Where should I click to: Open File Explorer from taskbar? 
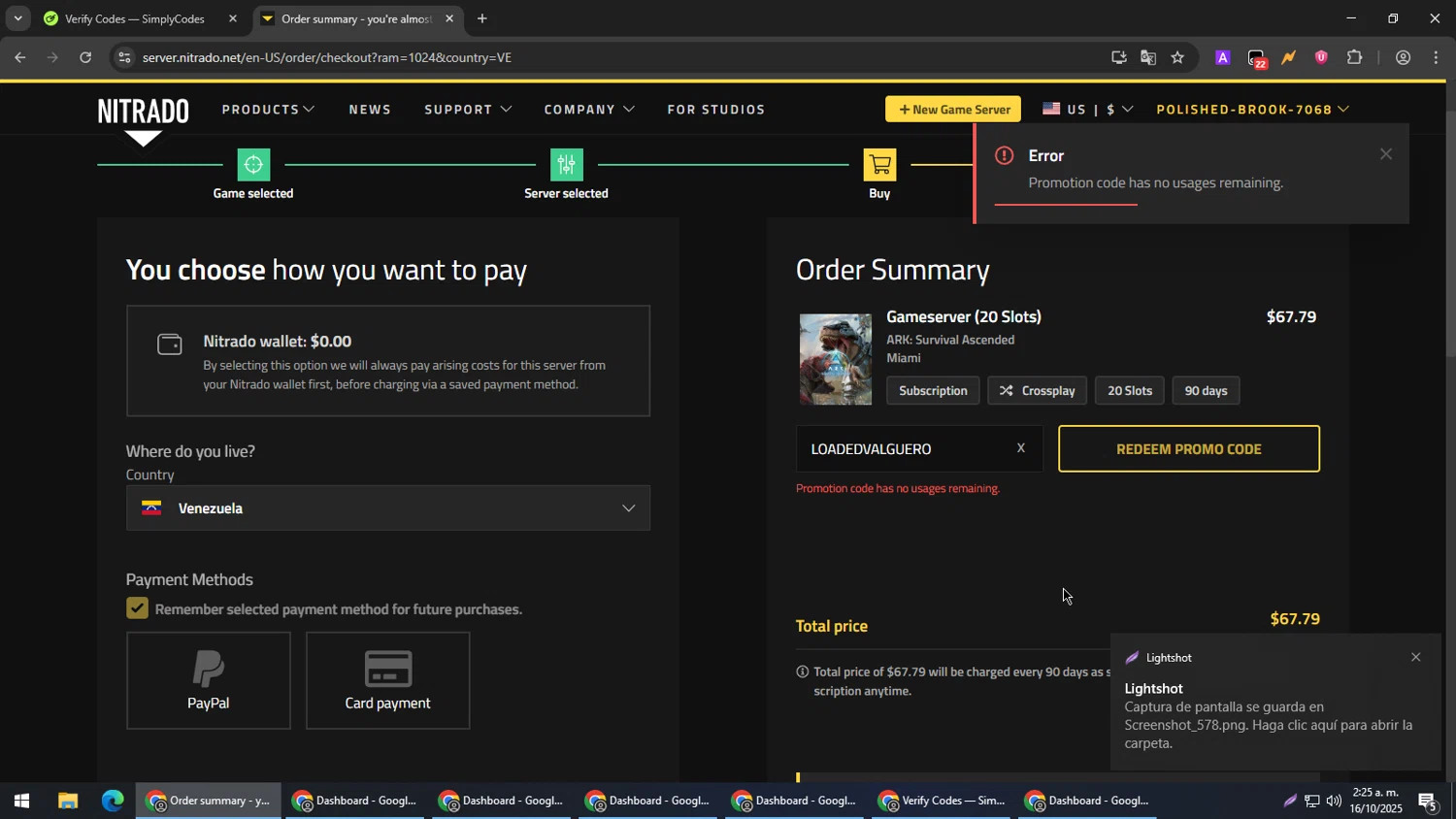click(67, 801)
